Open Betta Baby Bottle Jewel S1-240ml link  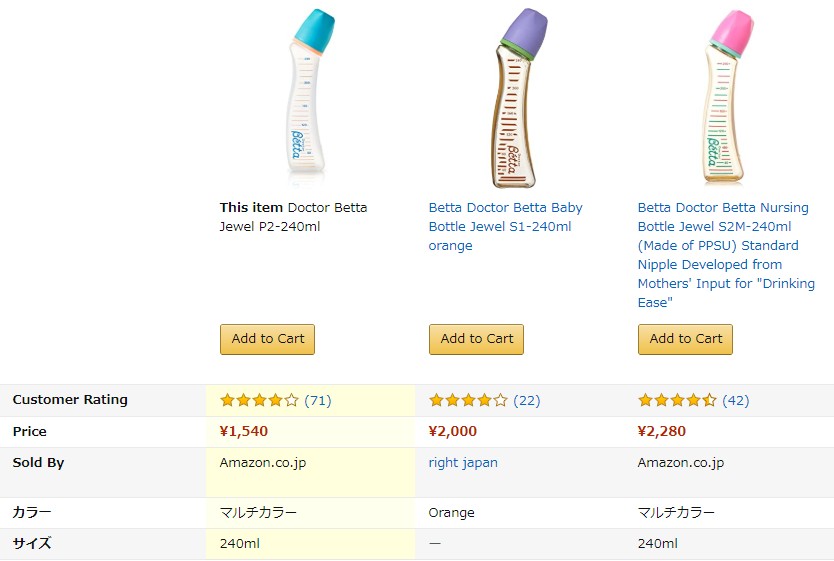505,227
